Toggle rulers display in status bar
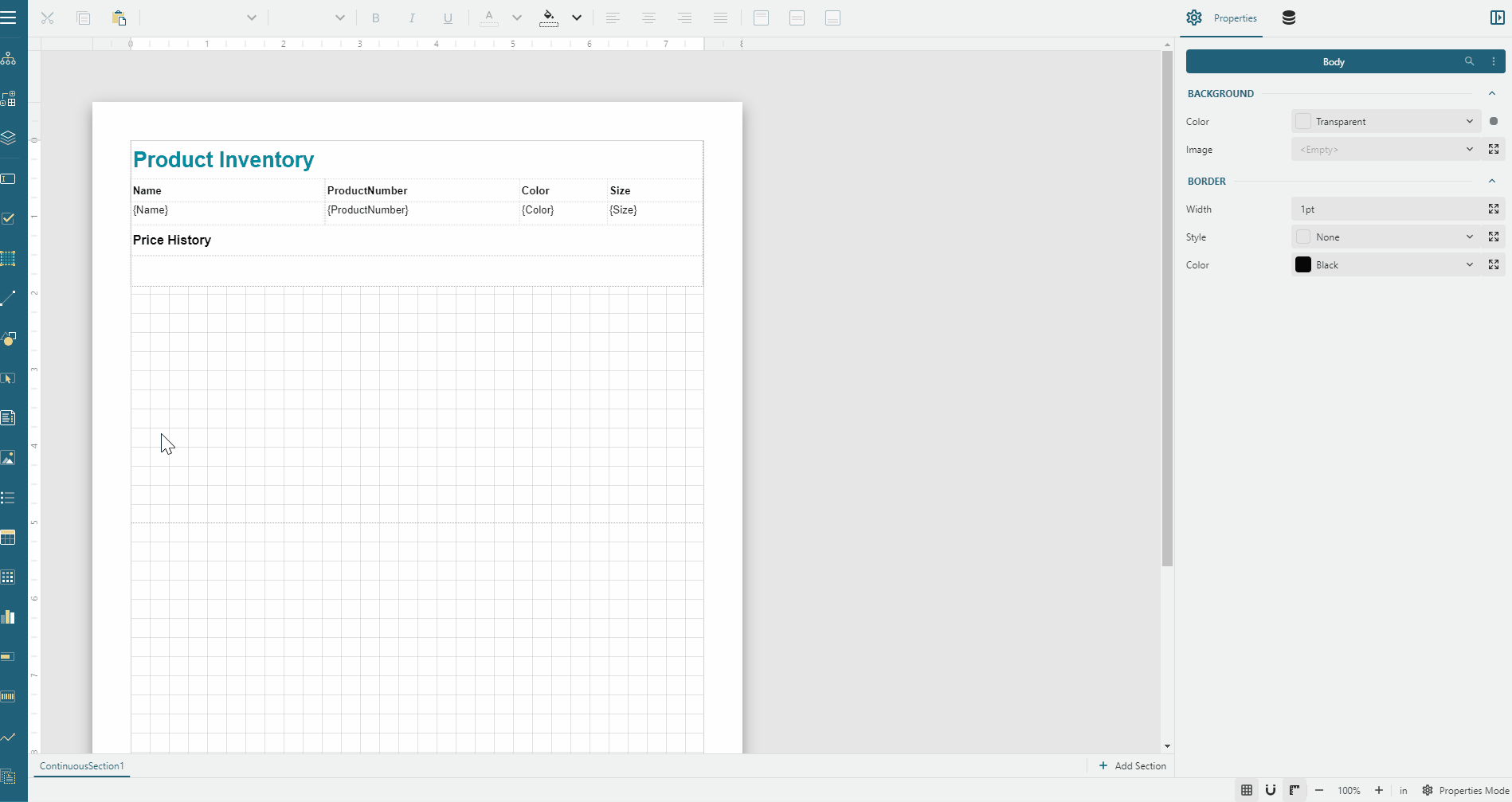Image resolution: width=1512 pixels, height=802 pixels. (x=1295, y=790)
